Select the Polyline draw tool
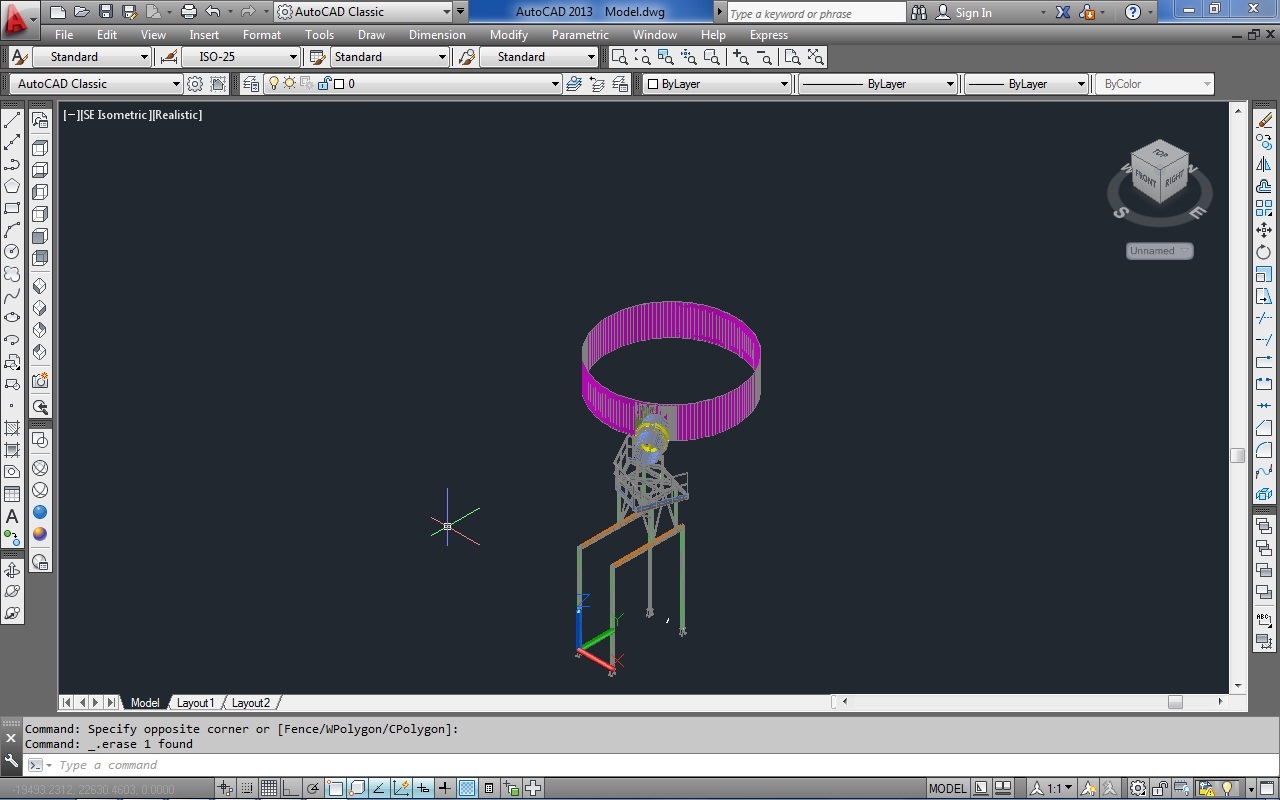 point(13,164)
